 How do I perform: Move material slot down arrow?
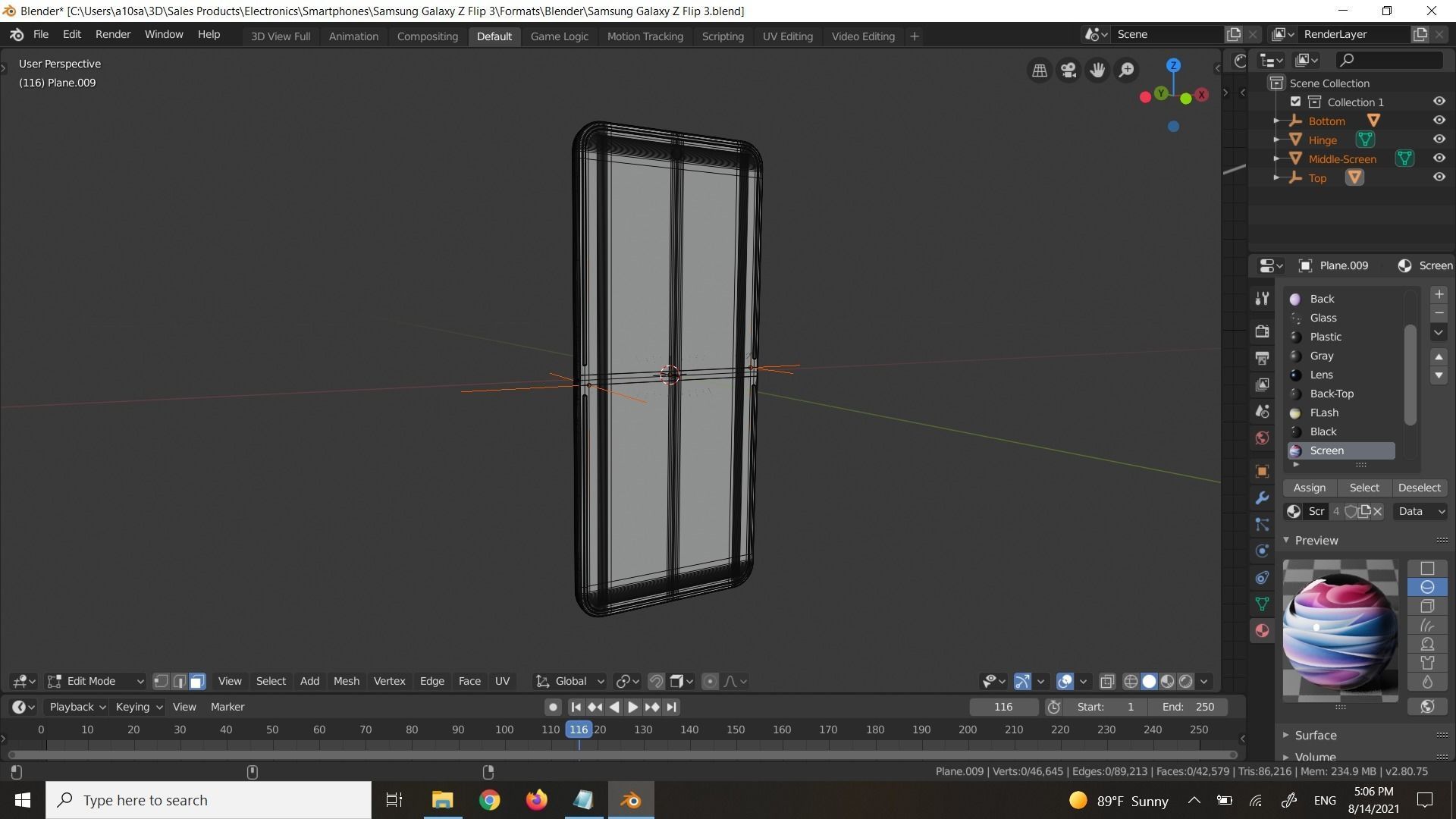(x=1439, y=375)
